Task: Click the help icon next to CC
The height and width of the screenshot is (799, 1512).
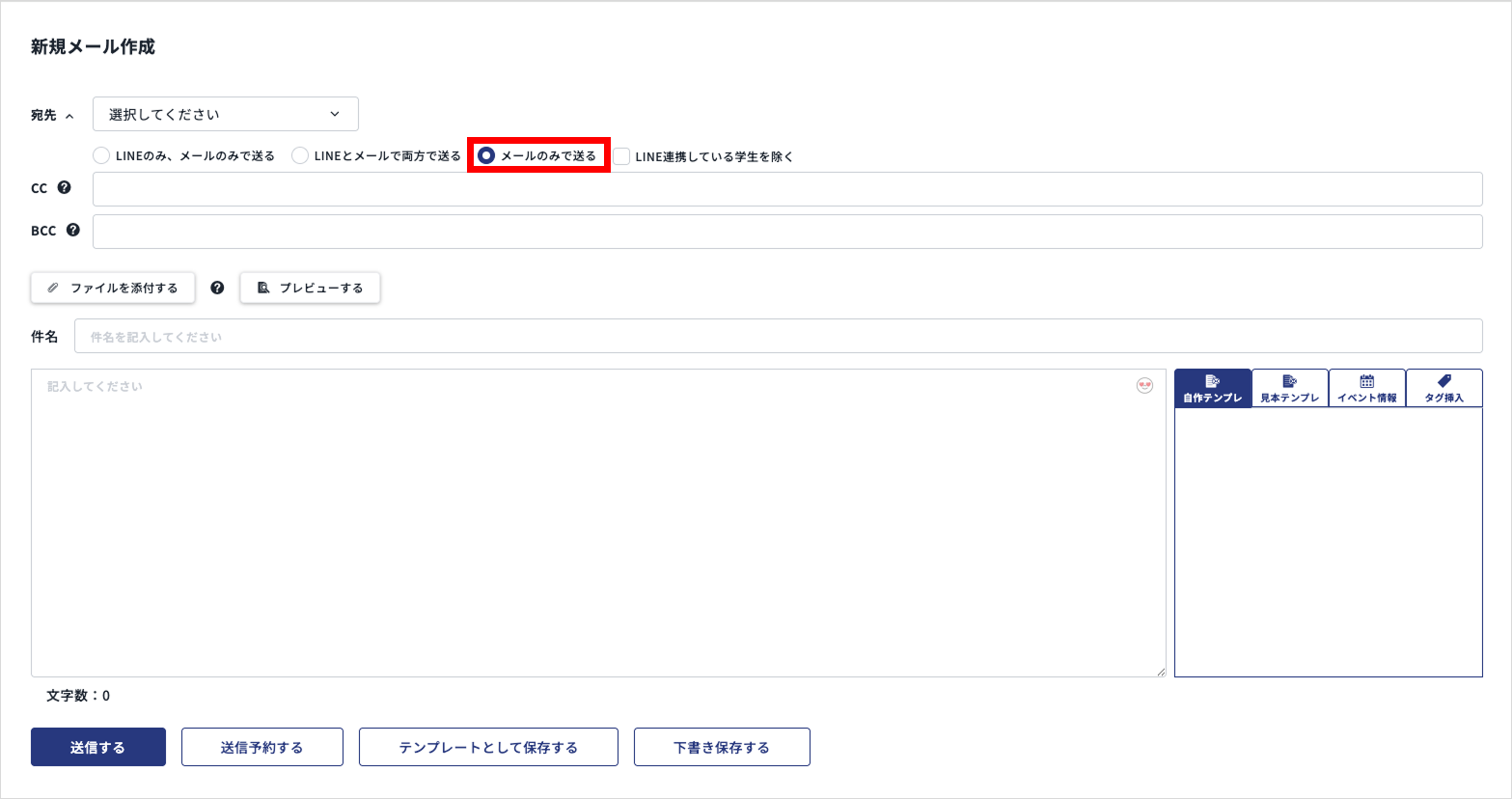Action: [64, 188]
